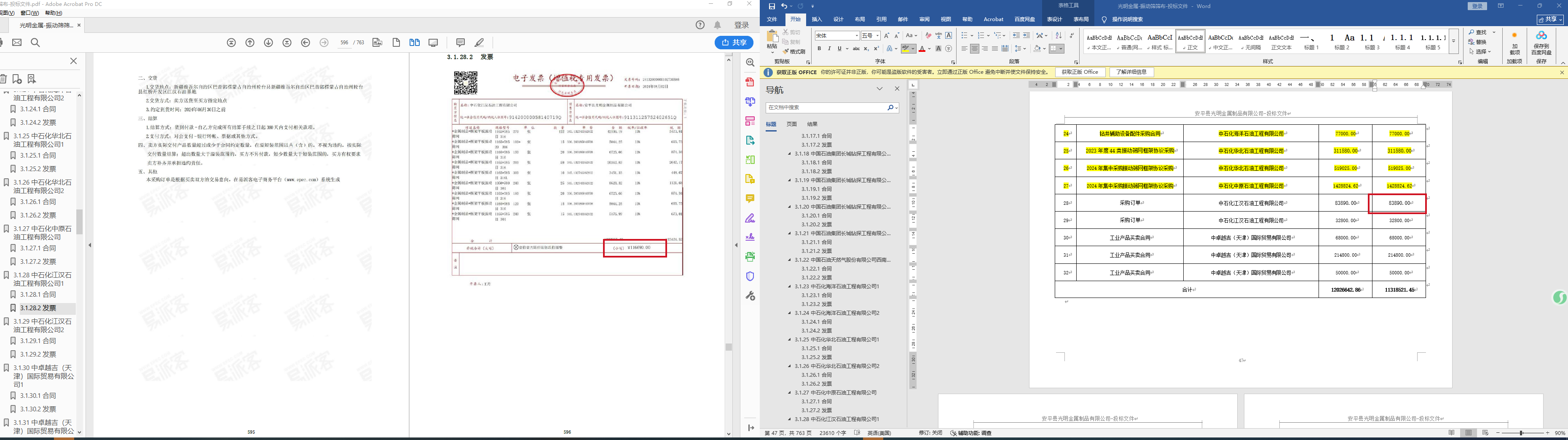Click the blue 共享 button in Acrobat

[734, 43]
